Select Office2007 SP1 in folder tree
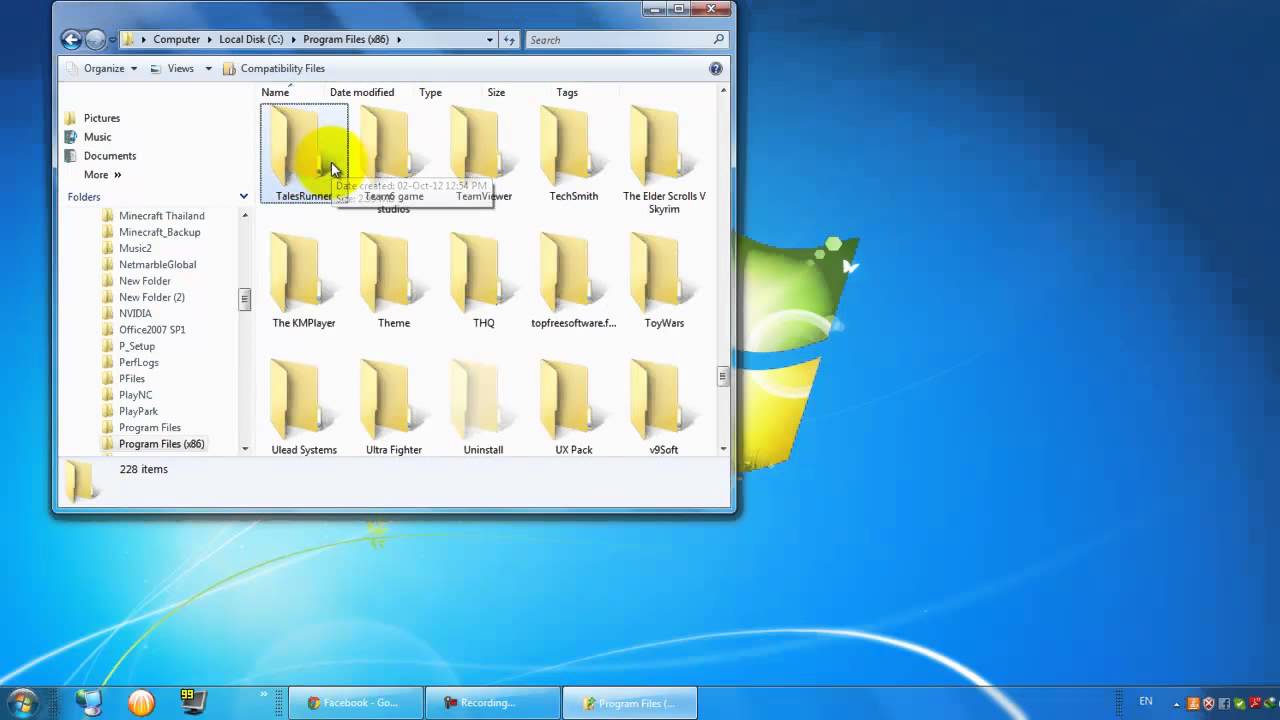The width and height of the screenshot is (1280, 720). click(152, 330)
